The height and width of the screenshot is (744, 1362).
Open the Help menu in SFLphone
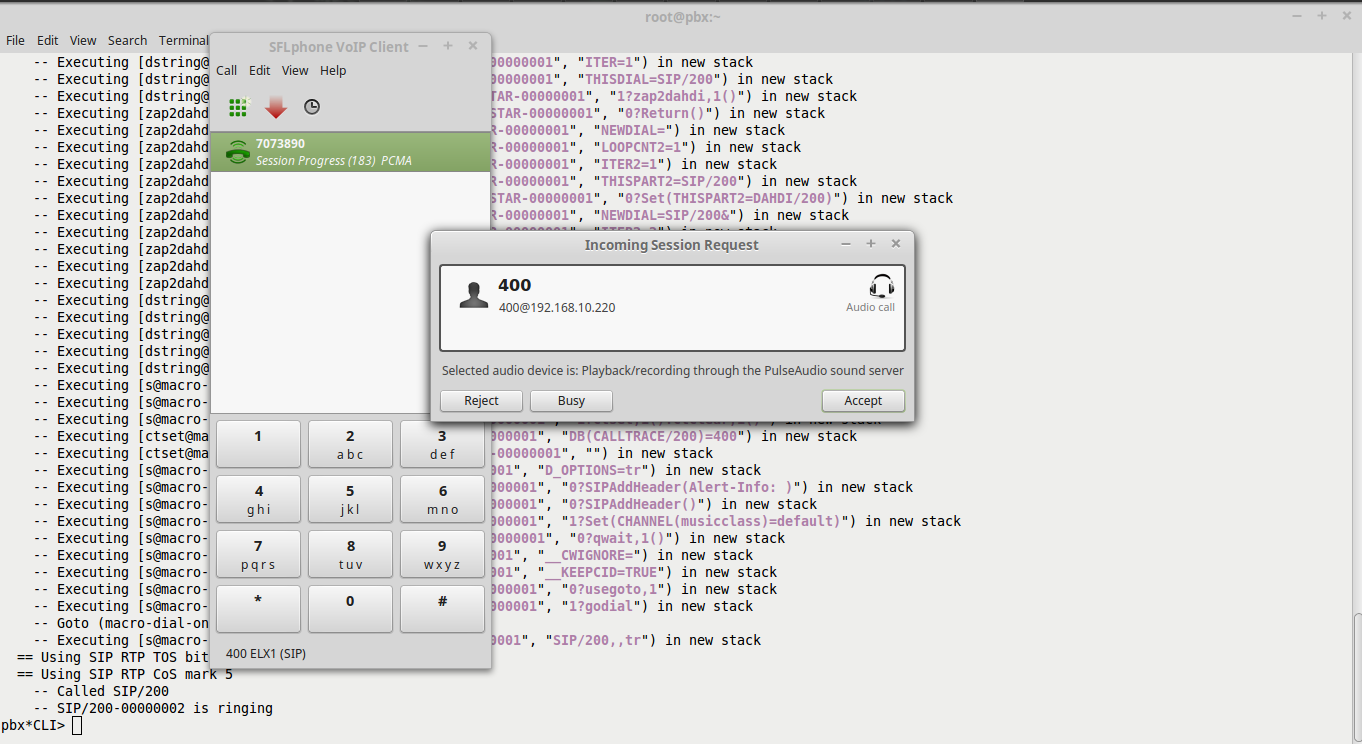click(333, 70)
